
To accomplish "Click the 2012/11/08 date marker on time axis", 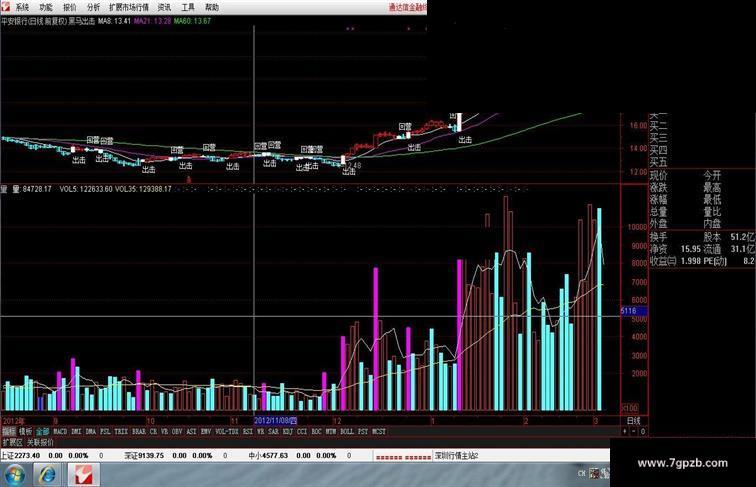I will 276,421.
